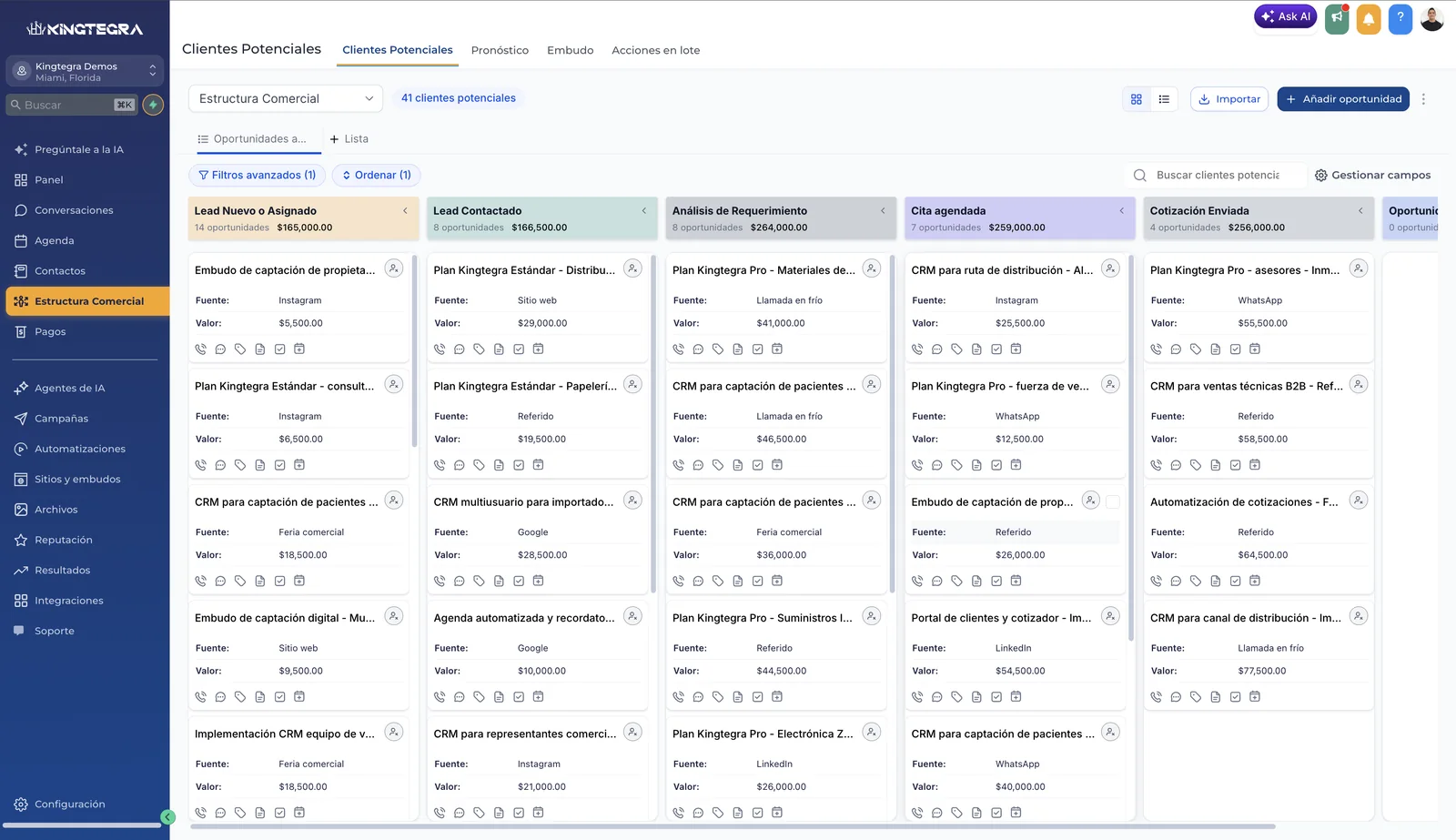Click the Ask AI button
1456x840 pixels.
pos(1286,16)
